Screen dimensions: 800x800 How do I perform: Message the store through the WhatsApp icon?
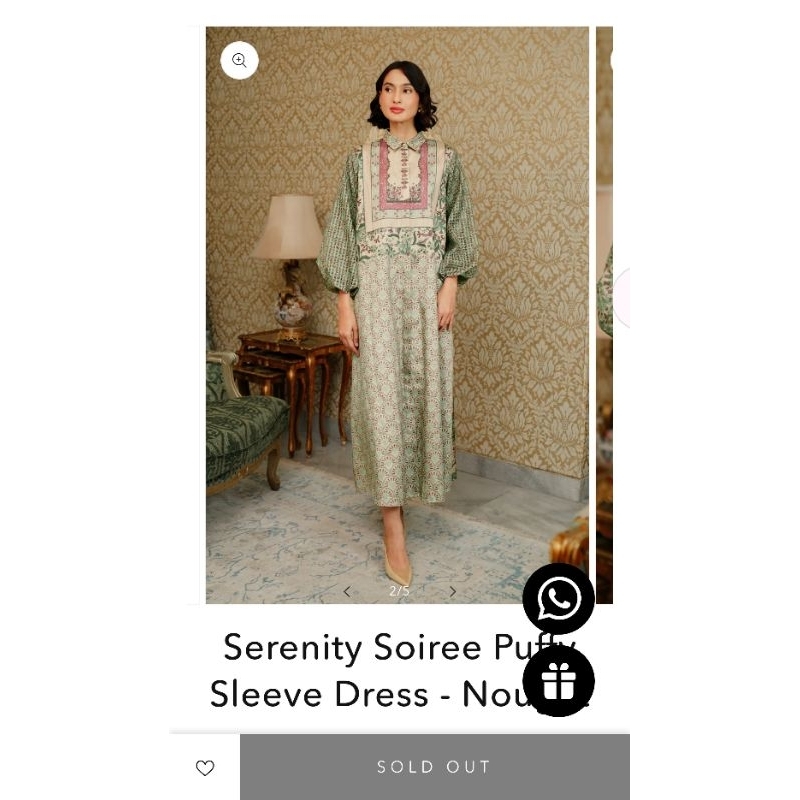(x=559, y=599)
